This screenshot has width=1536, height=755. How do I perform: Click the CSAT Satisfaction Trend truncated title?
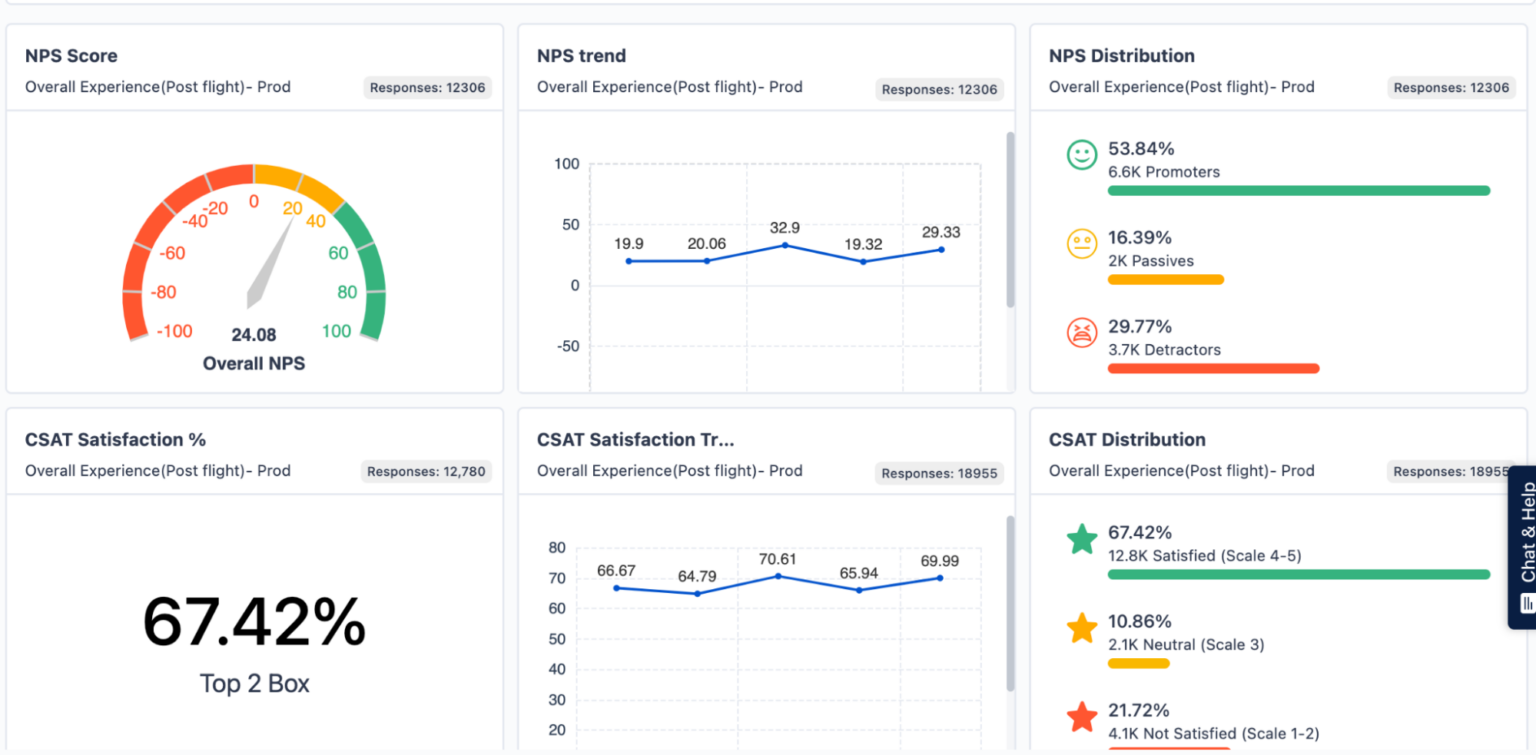[635, 440]
